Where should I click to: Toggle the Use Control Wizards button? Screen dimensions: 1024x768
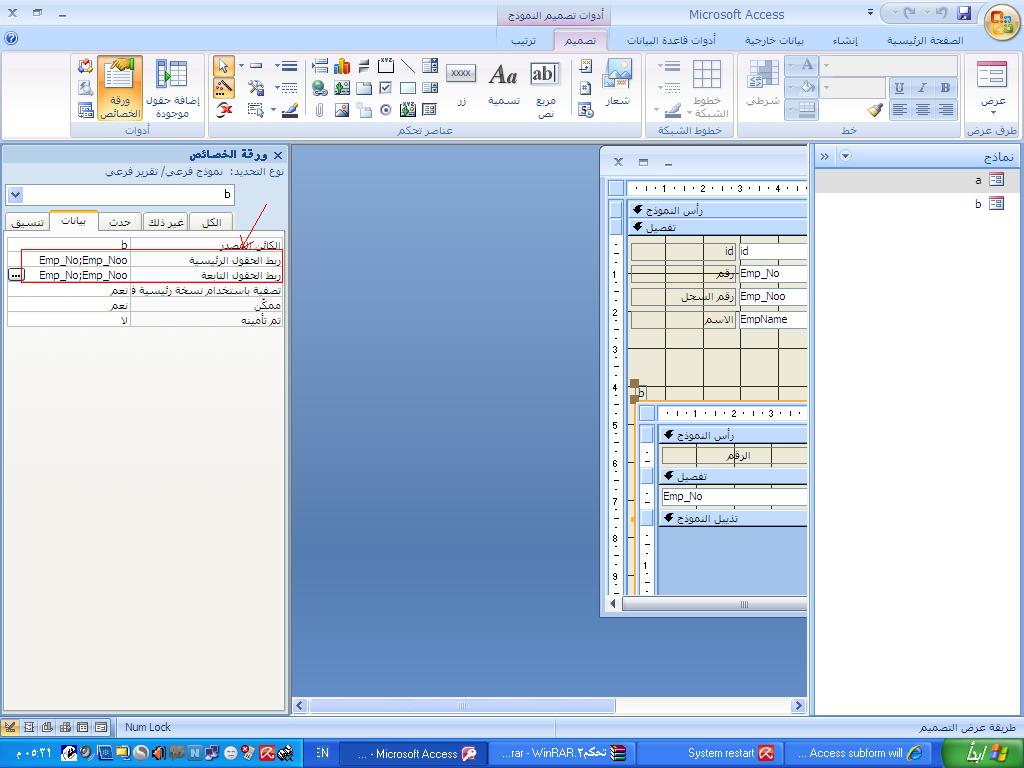(x=224, y=88)
